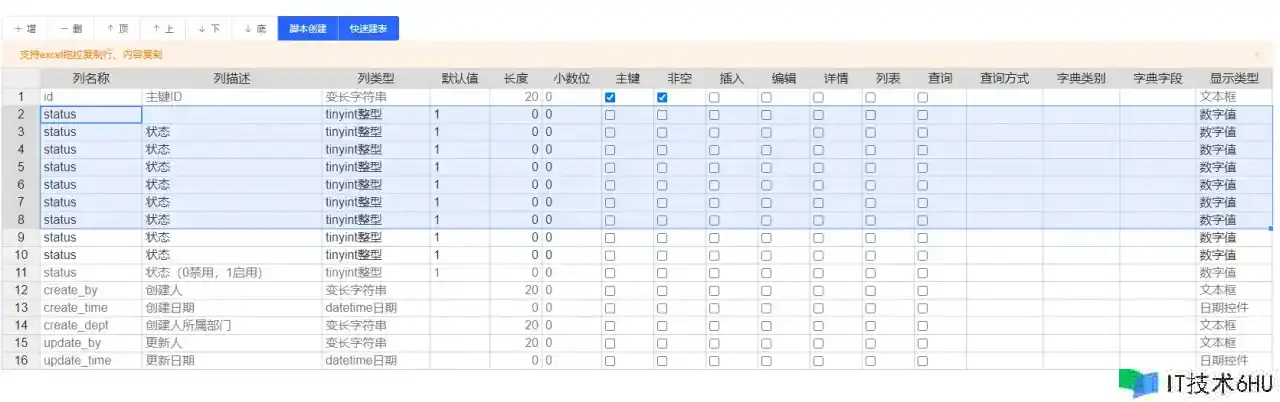
Task: Select row number 16 header
Action: [20, 360]
